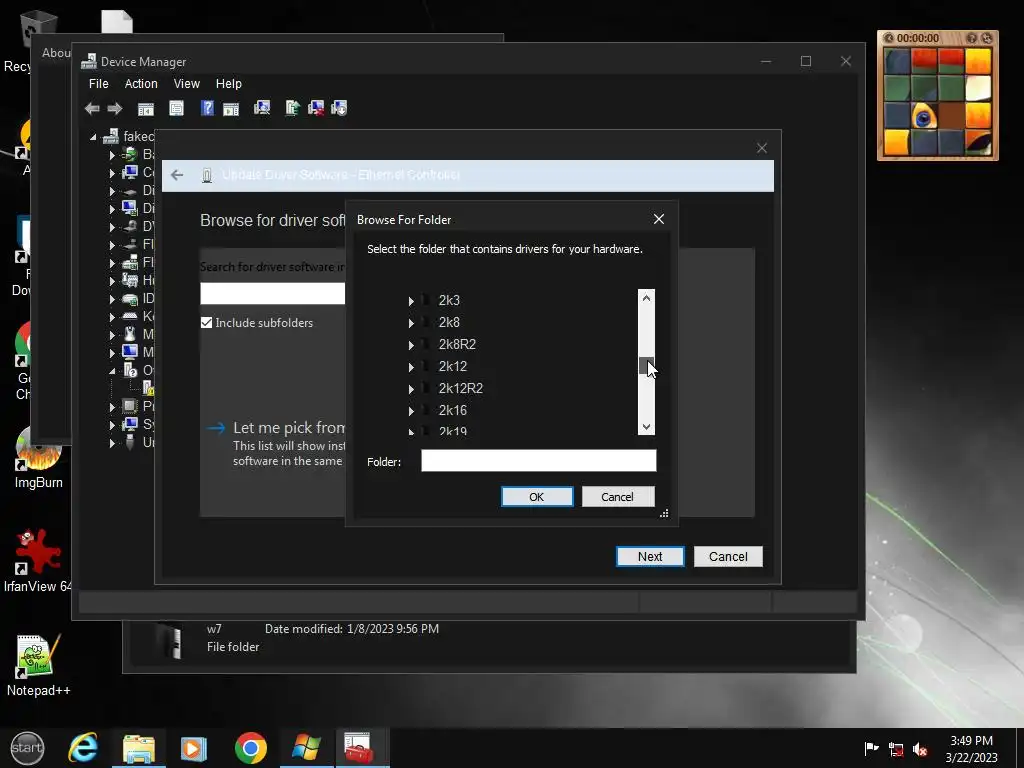1024x768 pixels.
Task: Click Cancel in the Update Driver wizard
Action: (728, 556)
